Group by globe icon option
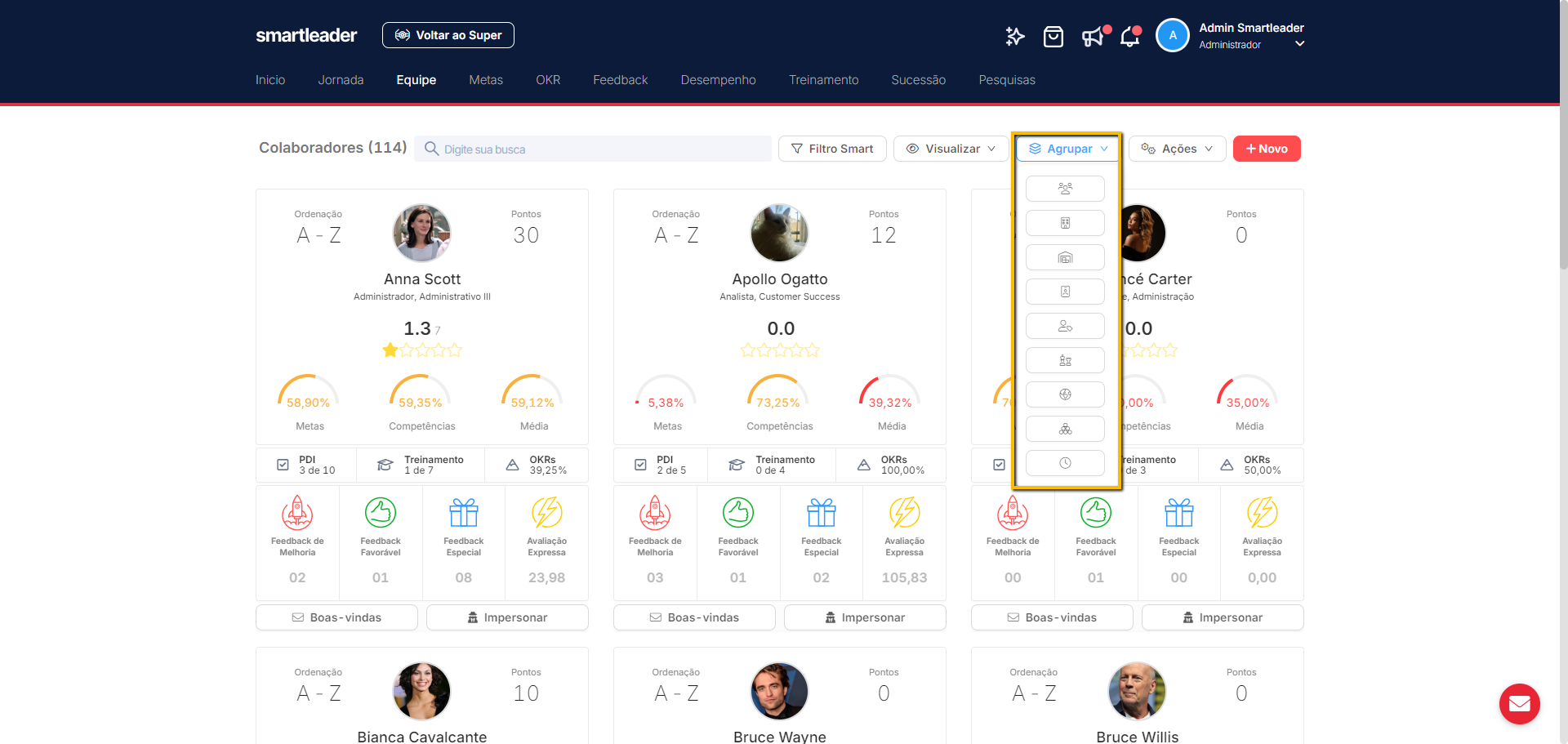The height and width of the screenshot is (744, 1568). 1065,394
